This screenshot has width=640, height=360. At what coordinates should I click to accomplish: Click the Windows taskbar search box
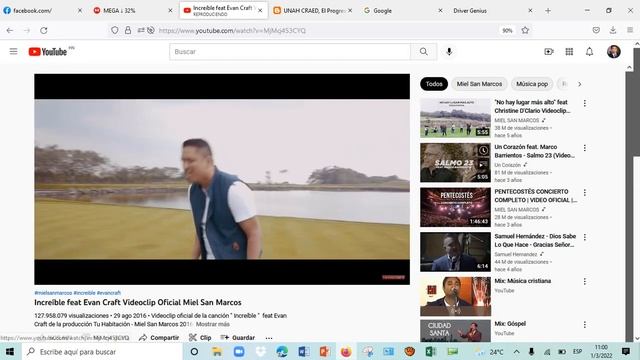coord(102,351)
